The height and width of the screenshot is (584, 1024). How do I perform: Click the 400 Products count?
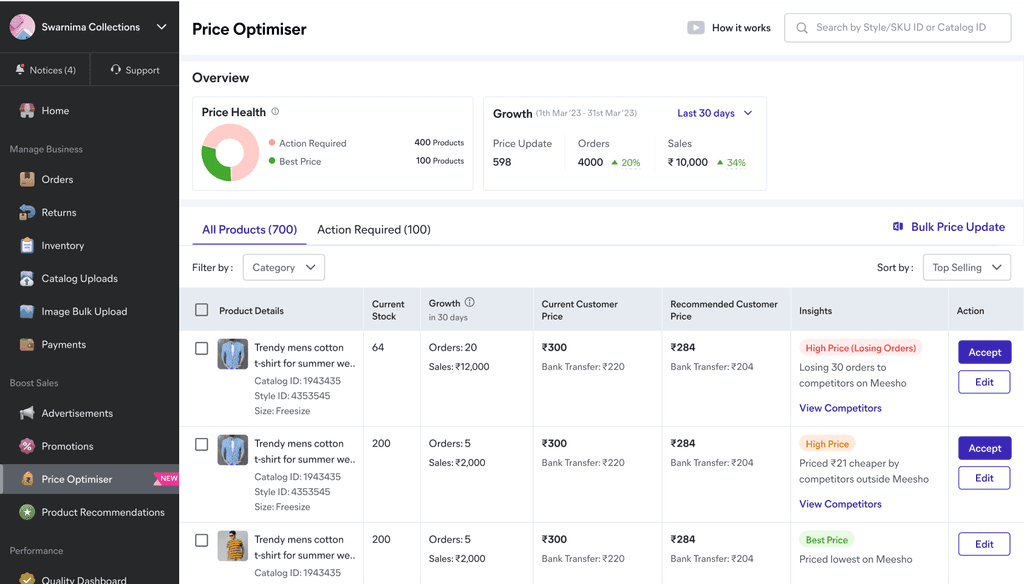click(439, 142)
